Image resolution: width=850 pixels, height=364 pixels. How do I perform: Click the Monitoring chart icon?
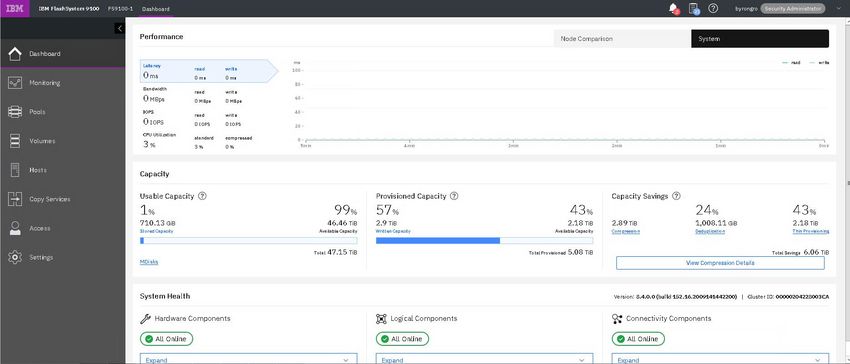click(x=15, y=83)
